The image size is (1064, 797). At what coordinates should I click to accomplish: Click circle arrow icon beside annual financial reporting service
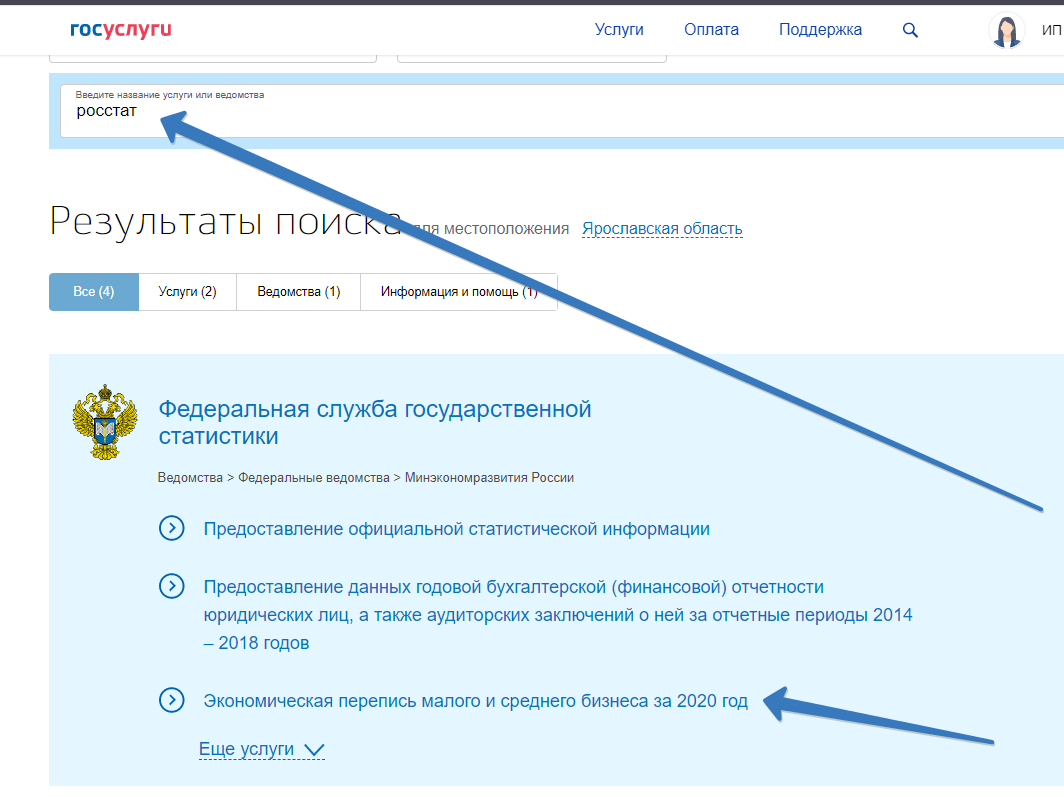coord(172,586)
